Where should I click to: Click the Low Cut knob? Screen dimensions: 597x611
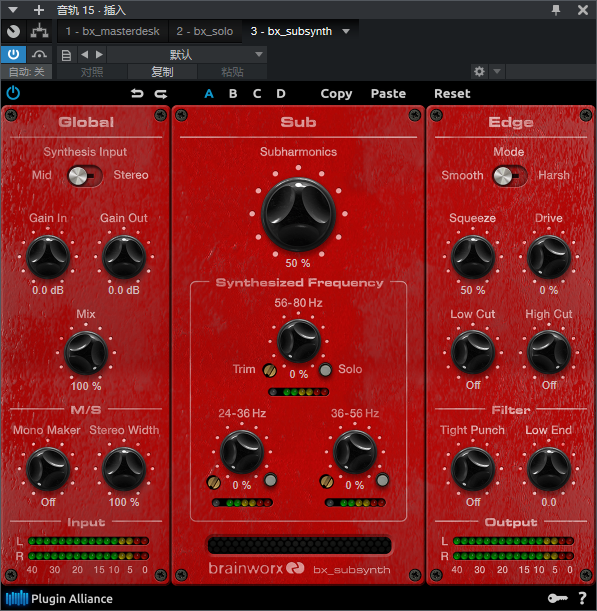tap(473, 352)
